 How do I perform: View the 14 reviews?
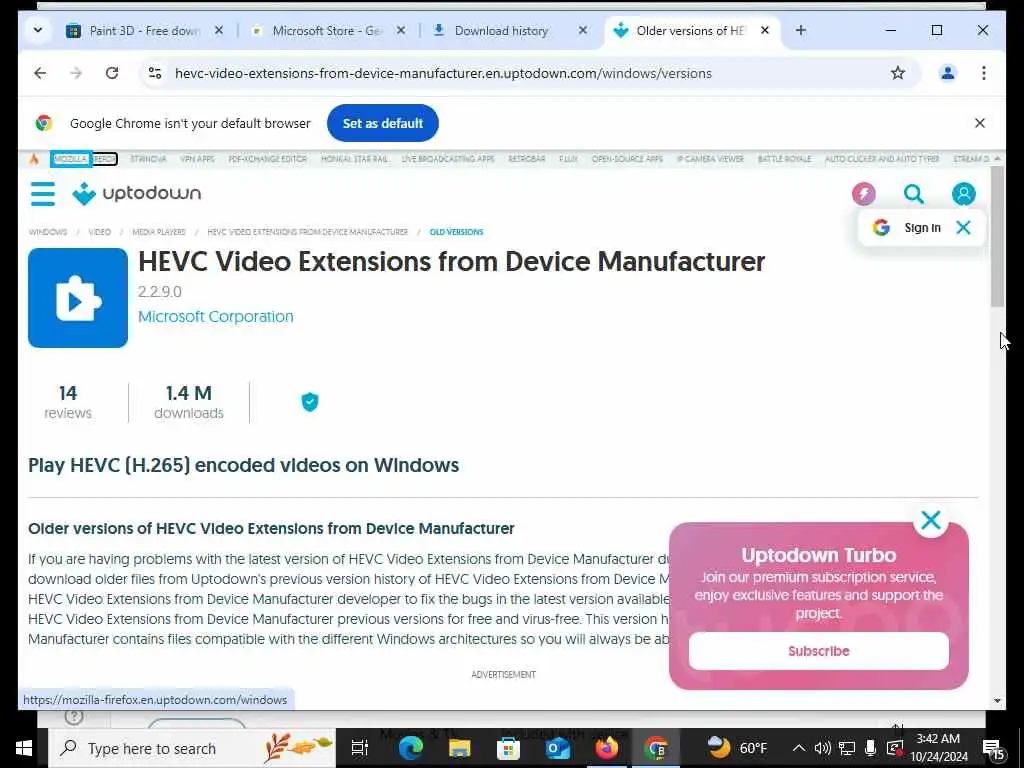click(x=68, y=402)
